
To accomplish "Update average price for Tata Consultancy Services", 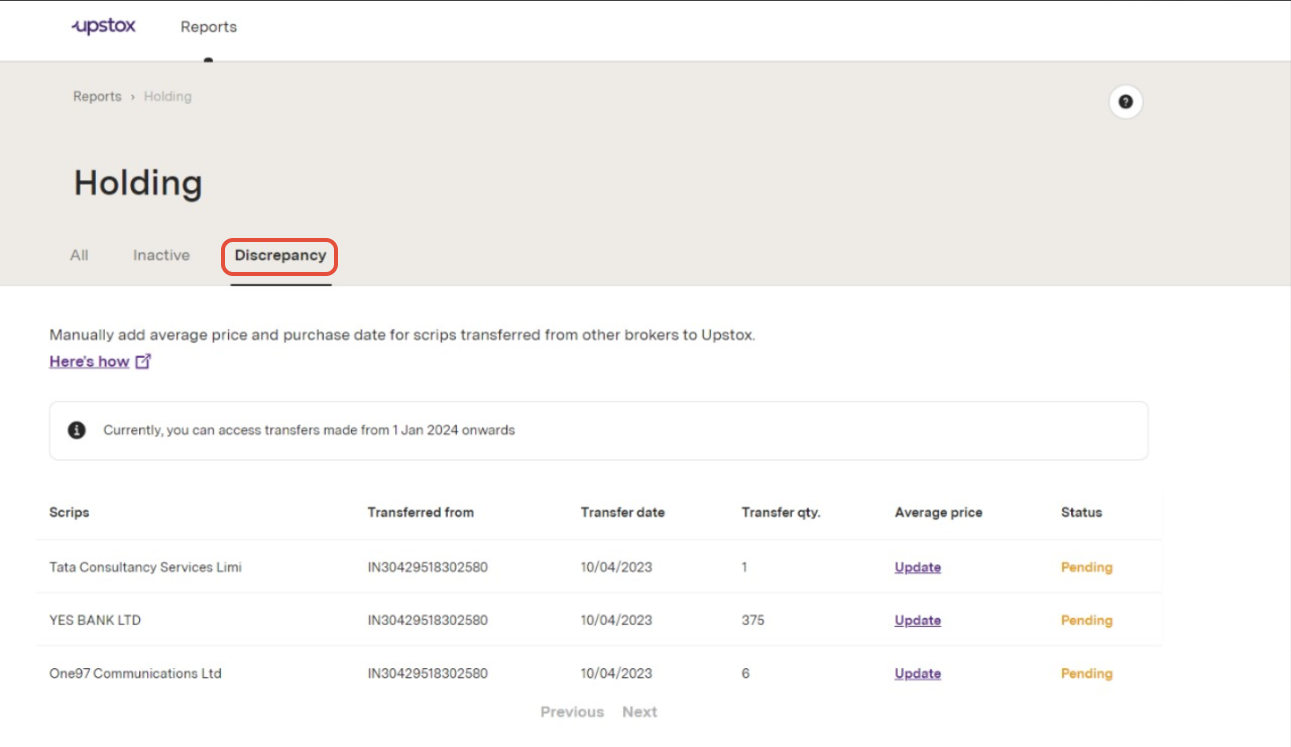I will click(917, 568).
